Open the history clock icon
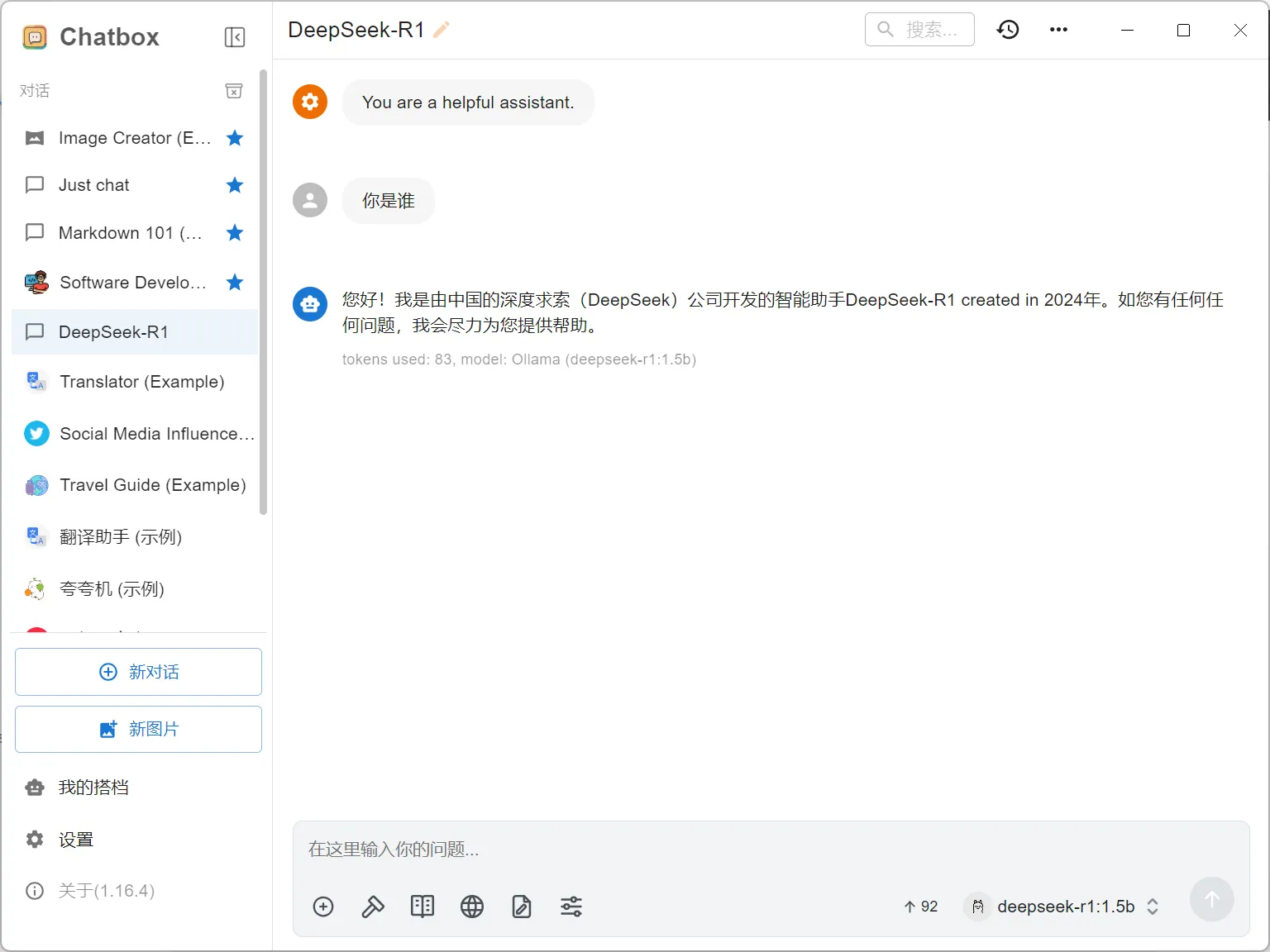Screen dimensions: 1270x952 point(1008,30)
